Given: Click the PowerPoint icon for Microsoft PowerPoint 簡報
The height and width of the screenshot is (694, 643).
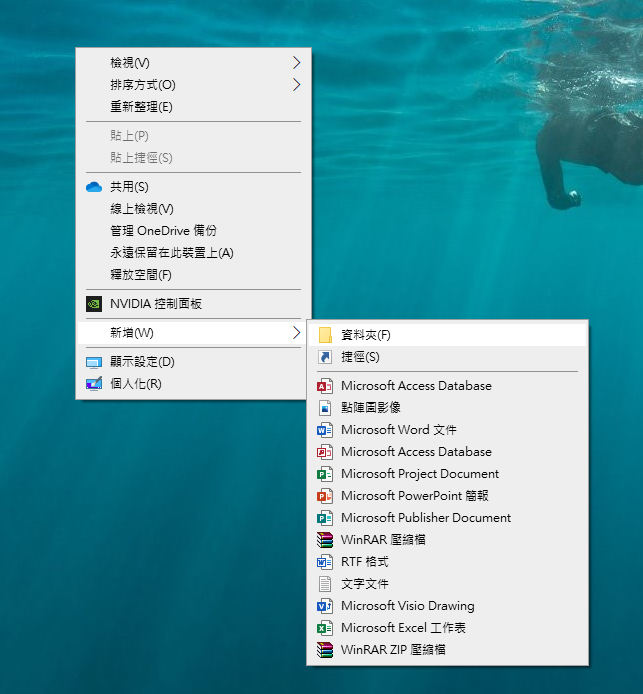Looking at the screenshot, I should 325,496.
